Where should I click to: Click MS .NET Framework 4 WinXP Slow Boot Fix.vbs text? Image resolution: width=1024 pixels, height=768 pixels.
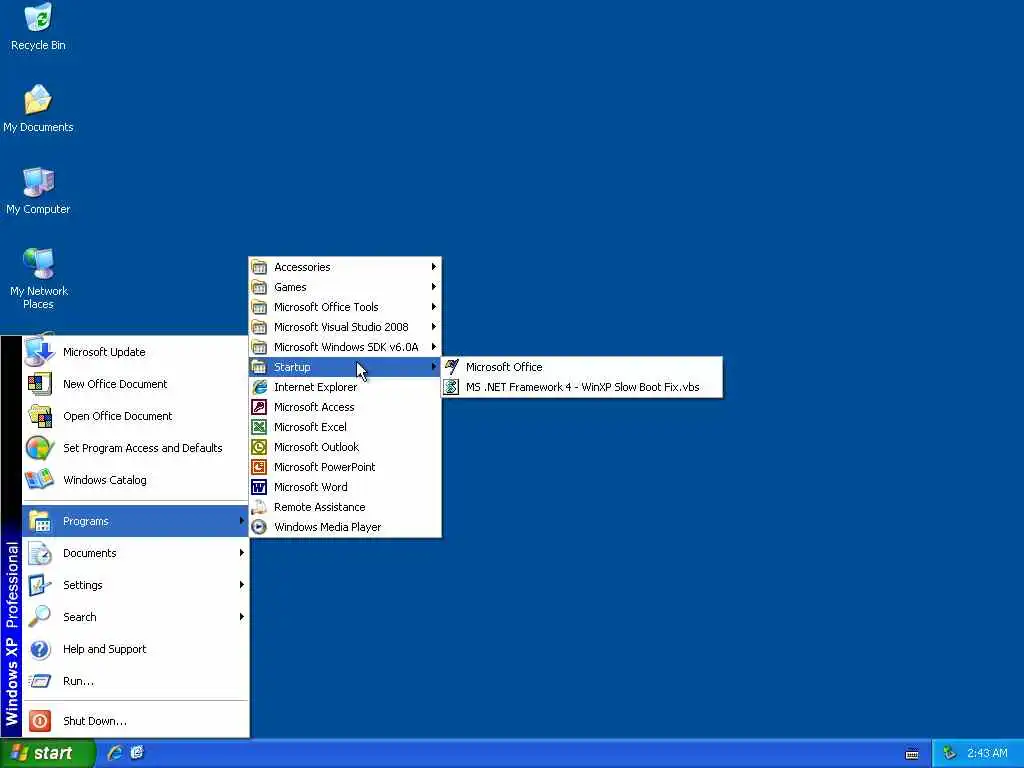click(583, 387)
